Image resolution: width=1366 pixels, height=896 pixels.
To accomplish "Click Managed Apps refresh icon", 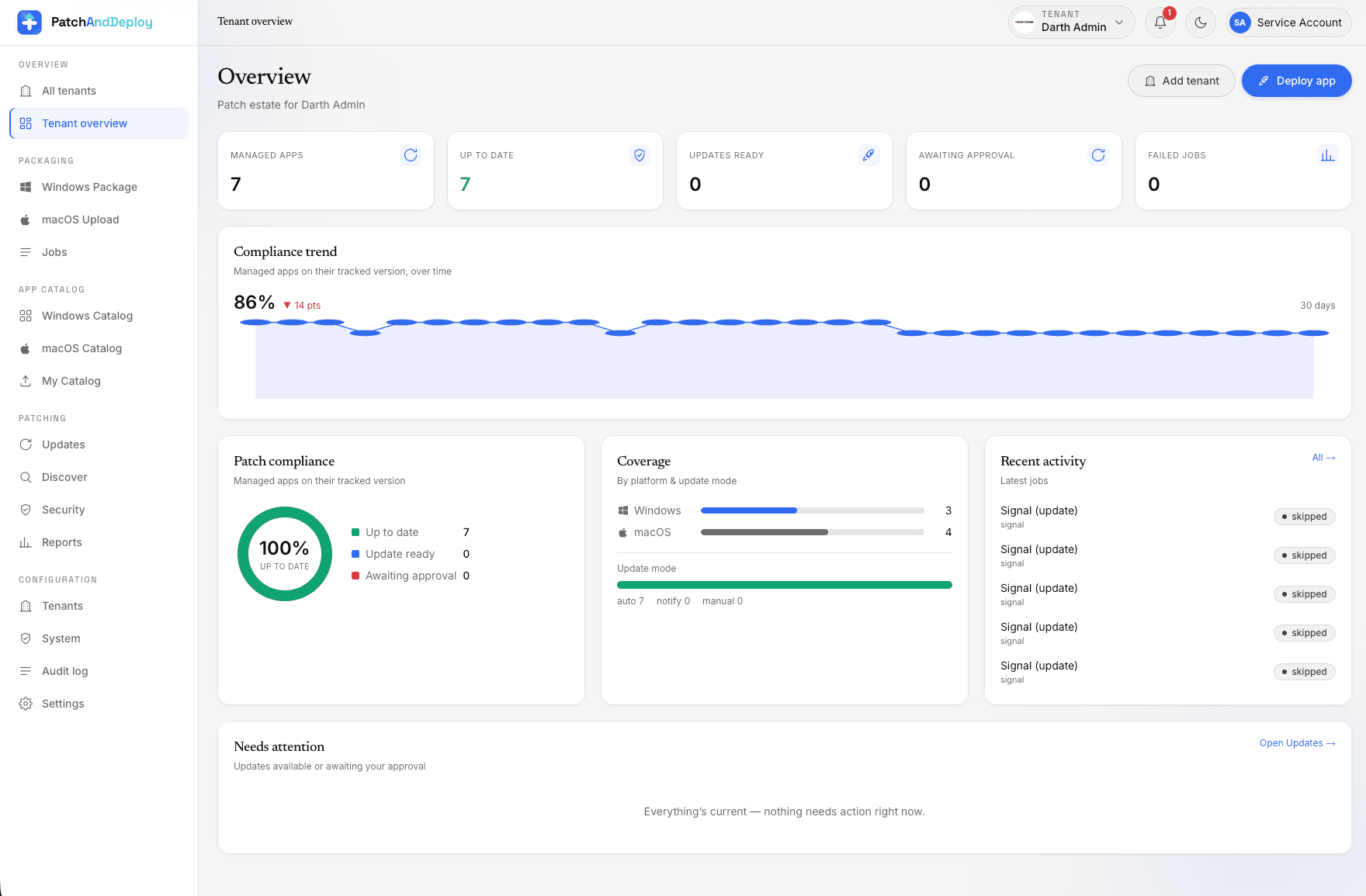I will coord(411,155).
